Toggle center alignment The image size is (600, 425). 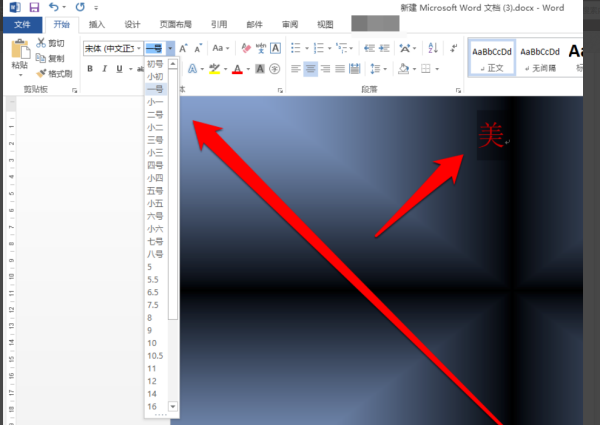(310, 69)
